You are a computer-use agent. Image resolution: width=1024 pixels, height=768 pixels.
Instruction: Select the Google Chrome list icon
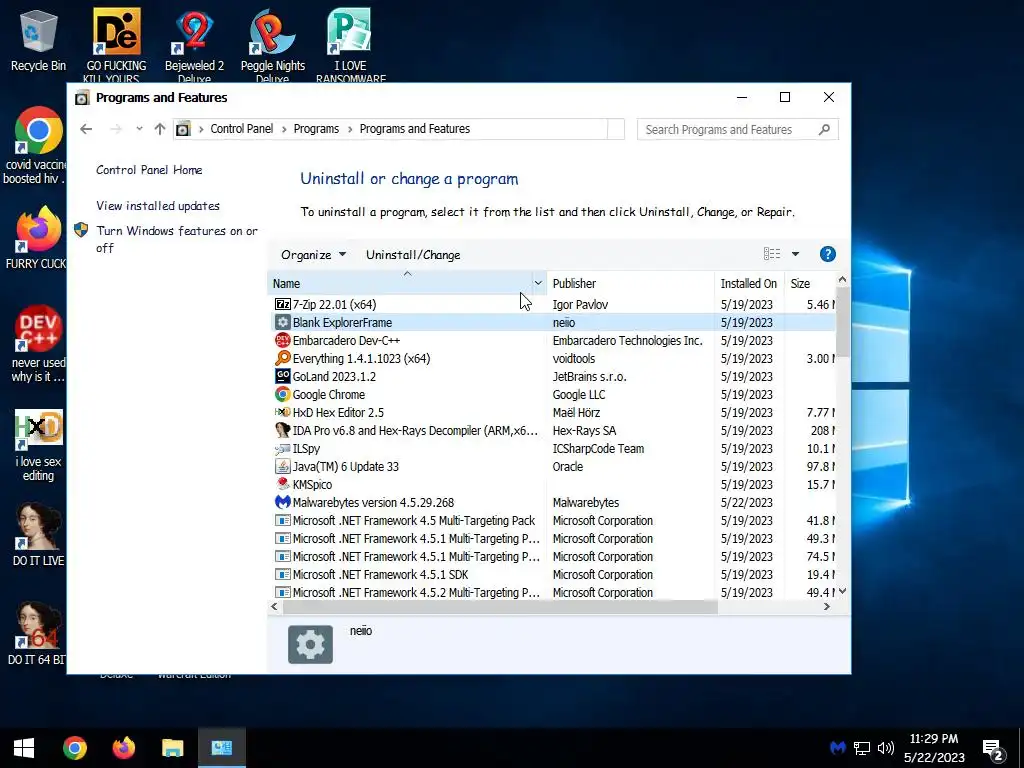282,394
